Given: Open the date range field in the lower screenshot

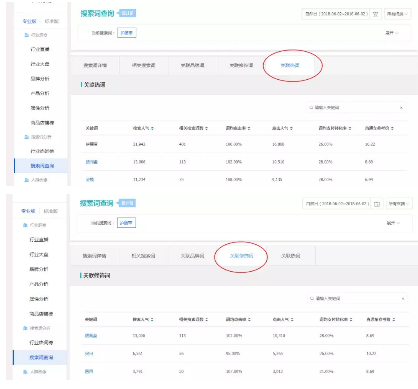Looking at the screenshot, I should [337, 204].
